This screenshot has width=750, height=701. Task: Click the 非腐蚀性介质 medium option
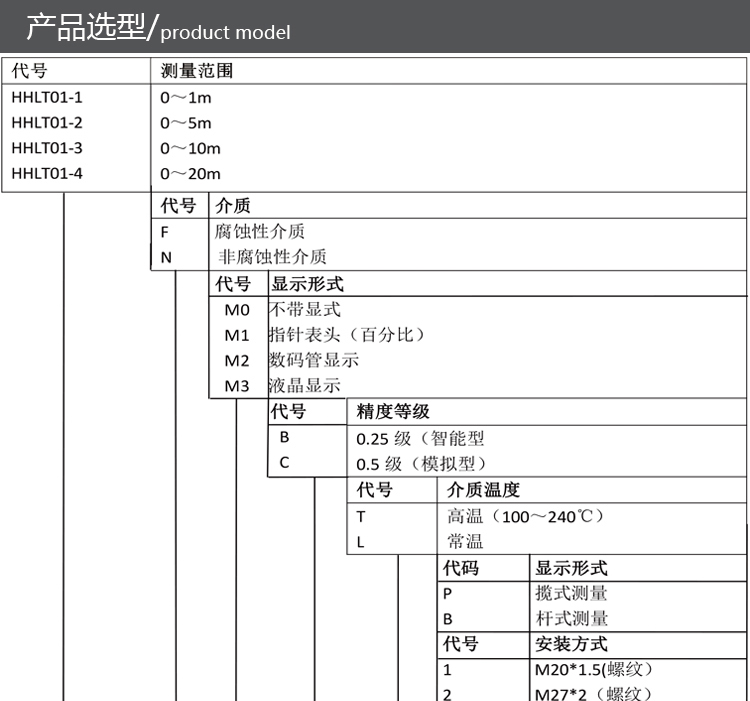click(272, 257)
